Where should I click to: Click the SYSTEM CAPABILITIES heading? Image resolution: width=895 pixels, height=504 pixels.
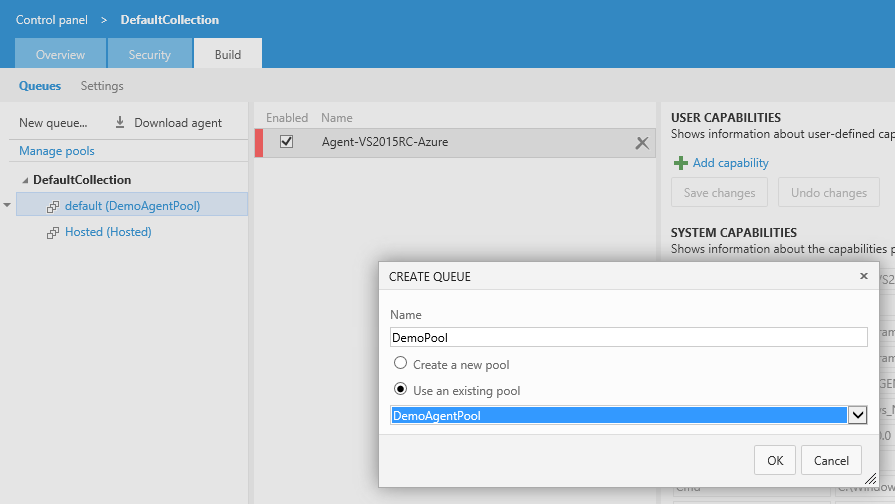point(733,232)
